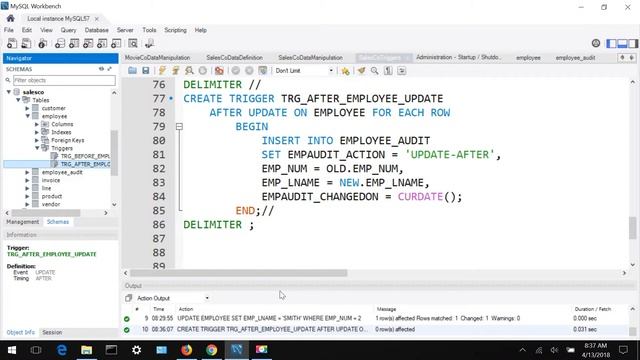Open the find magnifier in editor toolbar
This screenshot has width=640, height=360.
tap(375, 71)
